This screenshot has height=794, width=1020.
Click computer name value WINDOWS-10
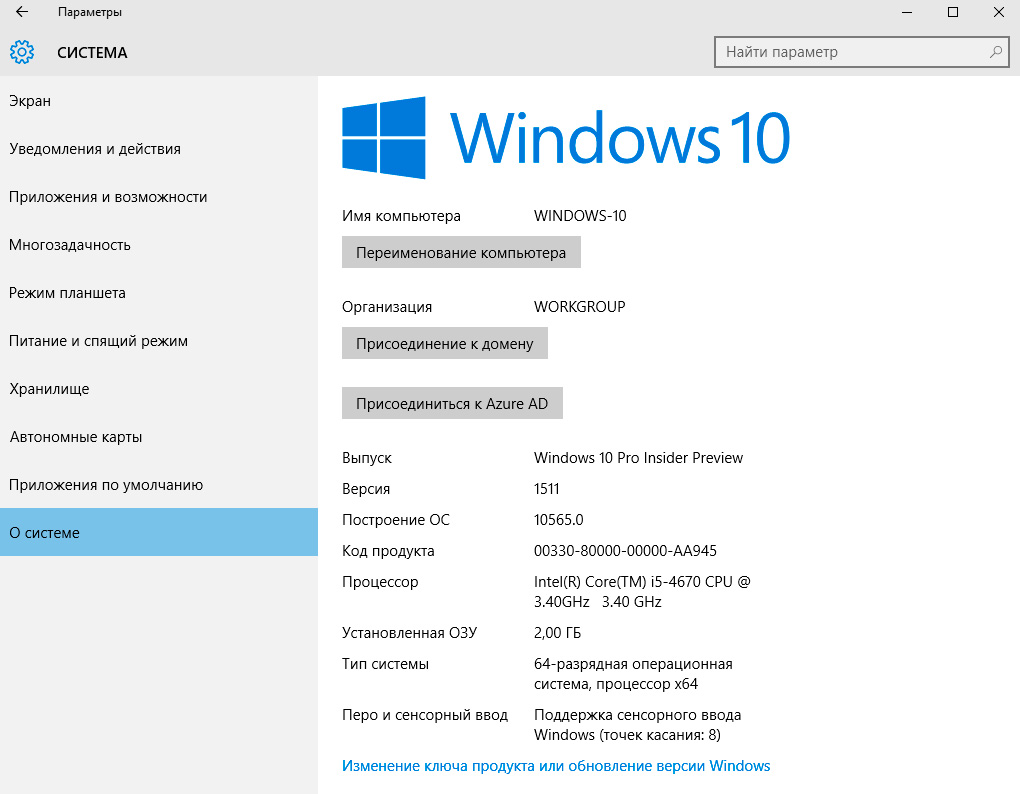pyautogui.click(x=580, y=216)
